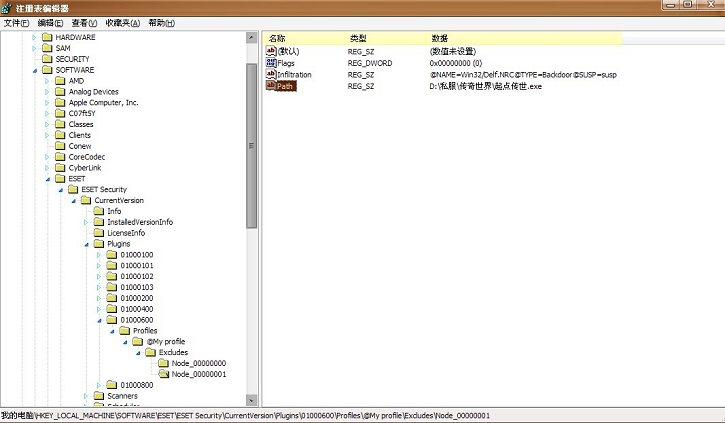Click the ESET folder icon

(60, 178)
